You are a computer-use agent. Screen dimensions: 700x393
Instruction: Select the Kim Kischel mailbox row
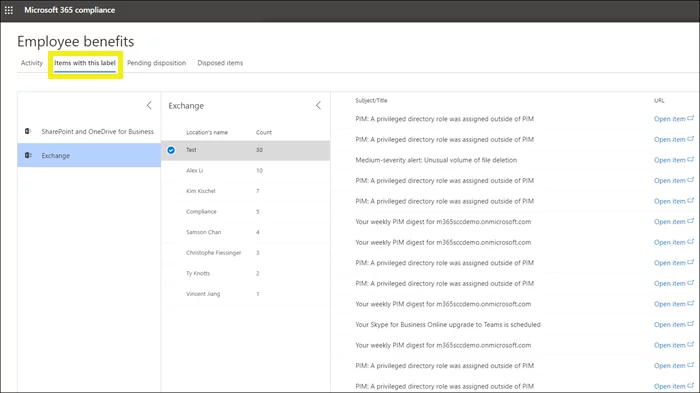[x=246, y=191]
